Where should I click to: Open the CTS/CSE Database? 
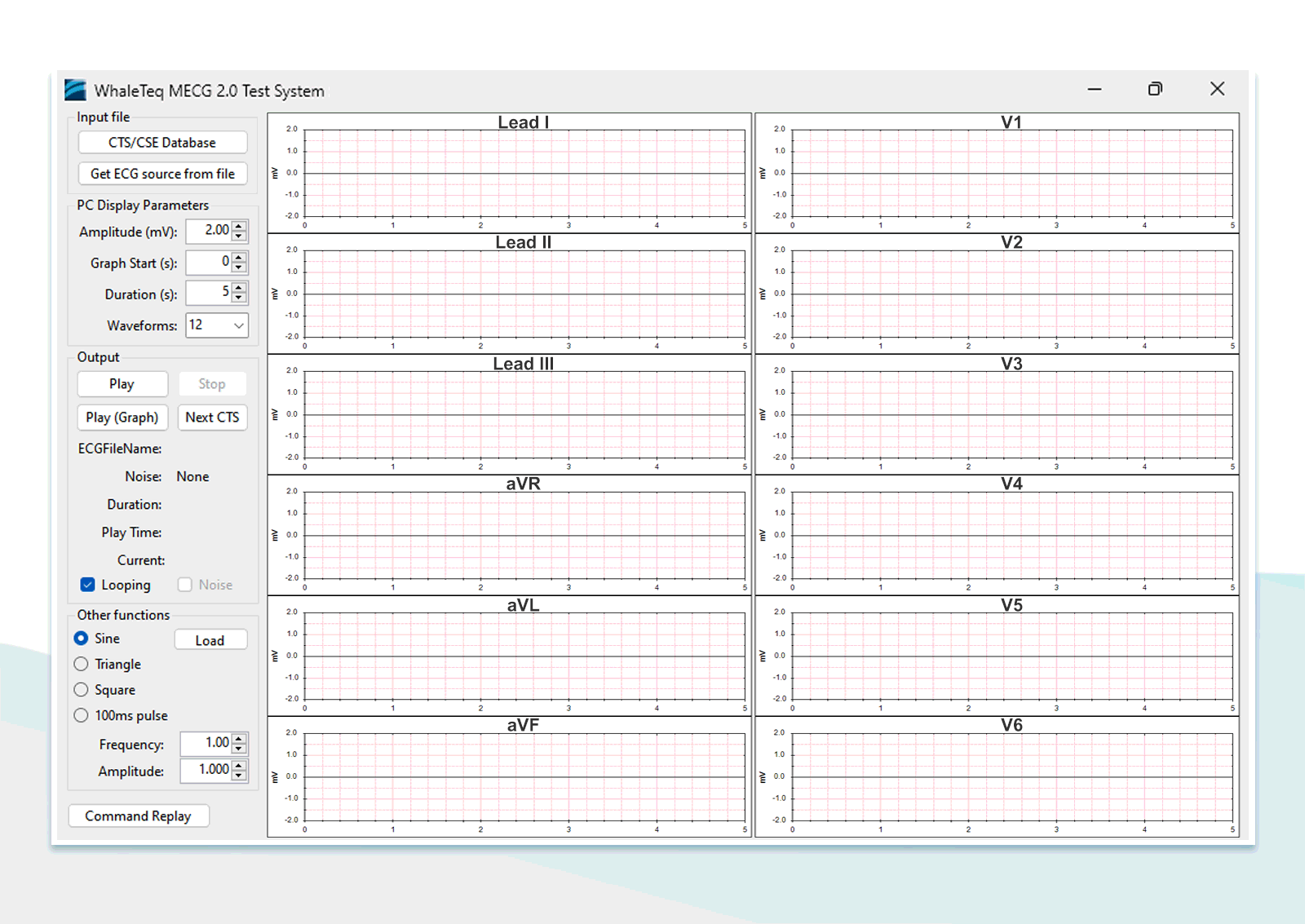click(162, 143)
